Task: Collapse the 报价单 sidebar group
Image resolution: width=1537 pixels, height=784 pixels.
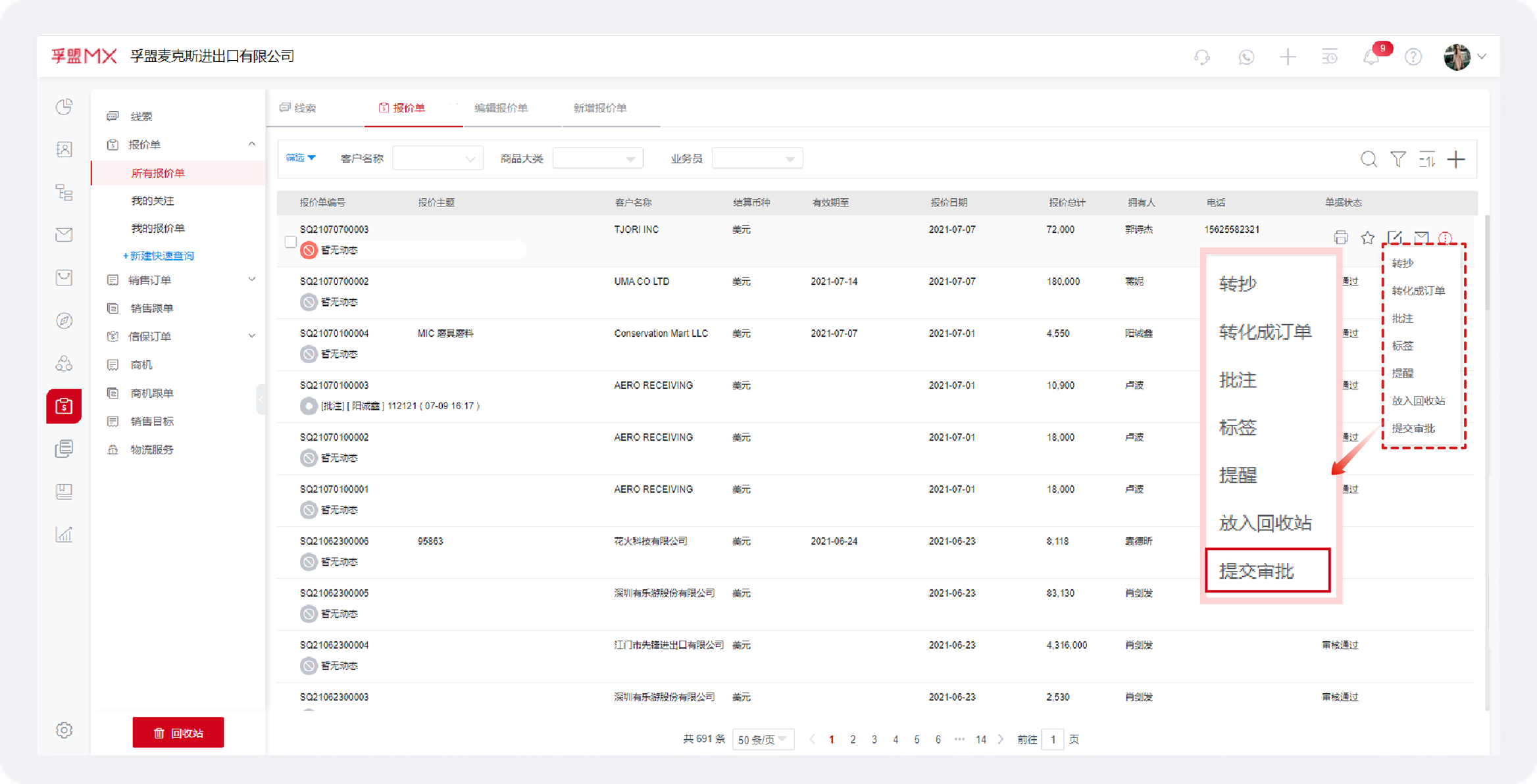Action: click(x=252, y=144)
